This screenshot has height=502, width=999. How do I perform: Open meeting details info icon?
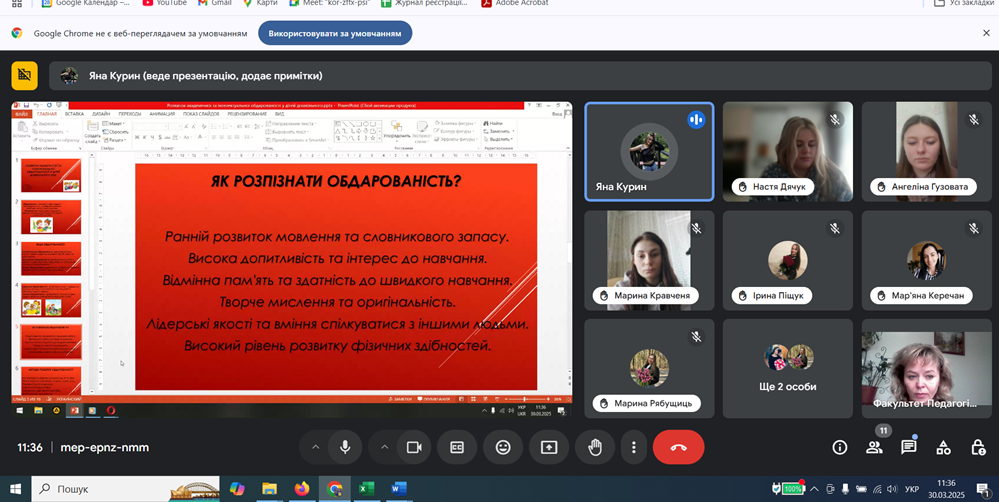coord(840,447)
